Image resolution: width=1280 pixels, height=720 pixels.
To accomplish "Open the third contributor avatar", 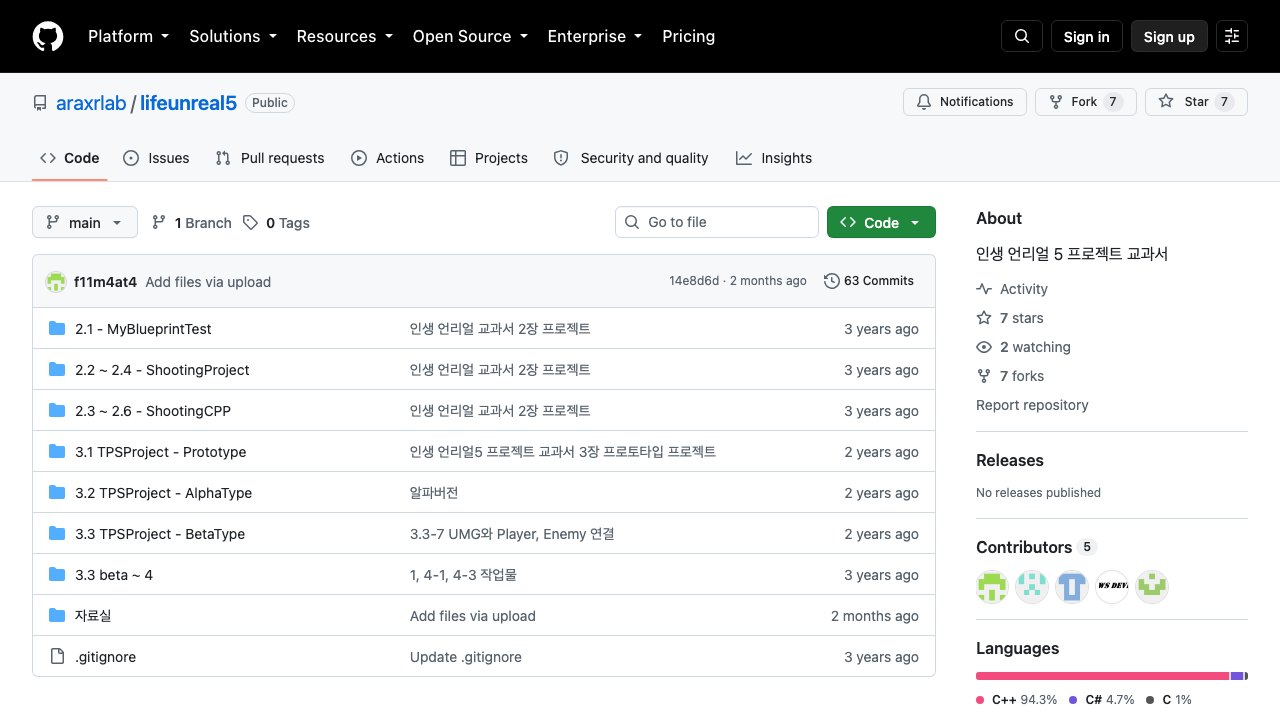I will (x=1072, y=587).
